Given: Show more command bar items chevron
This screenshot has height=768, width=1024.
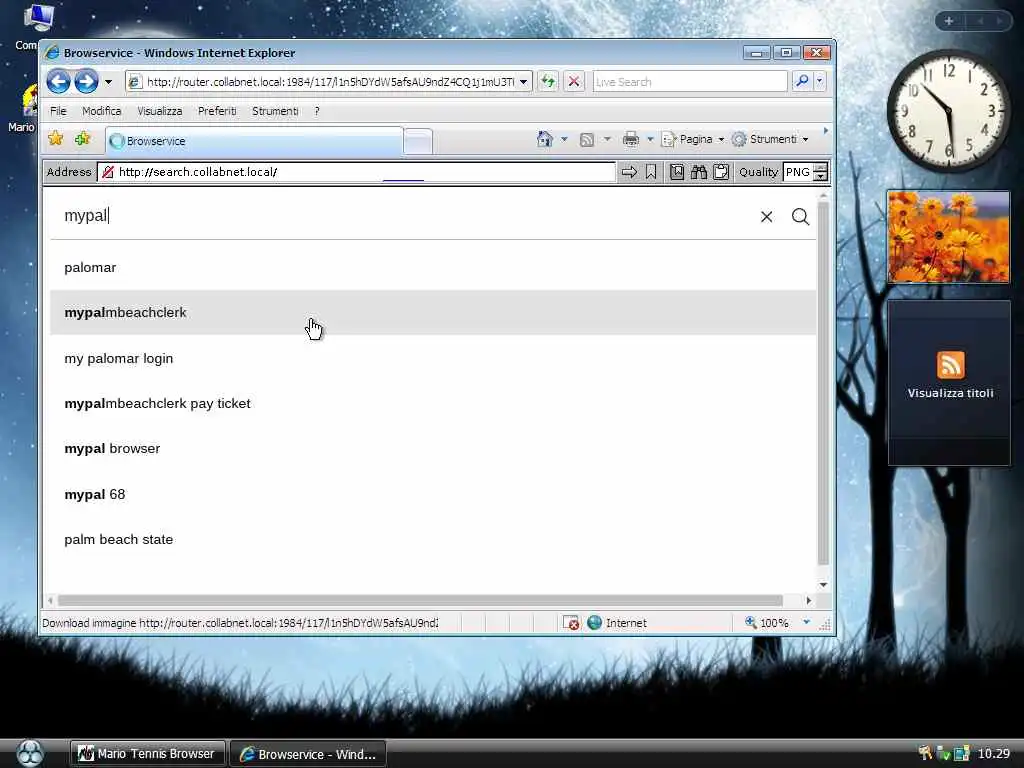Looking at the screenshot, I should coord(825,131).
